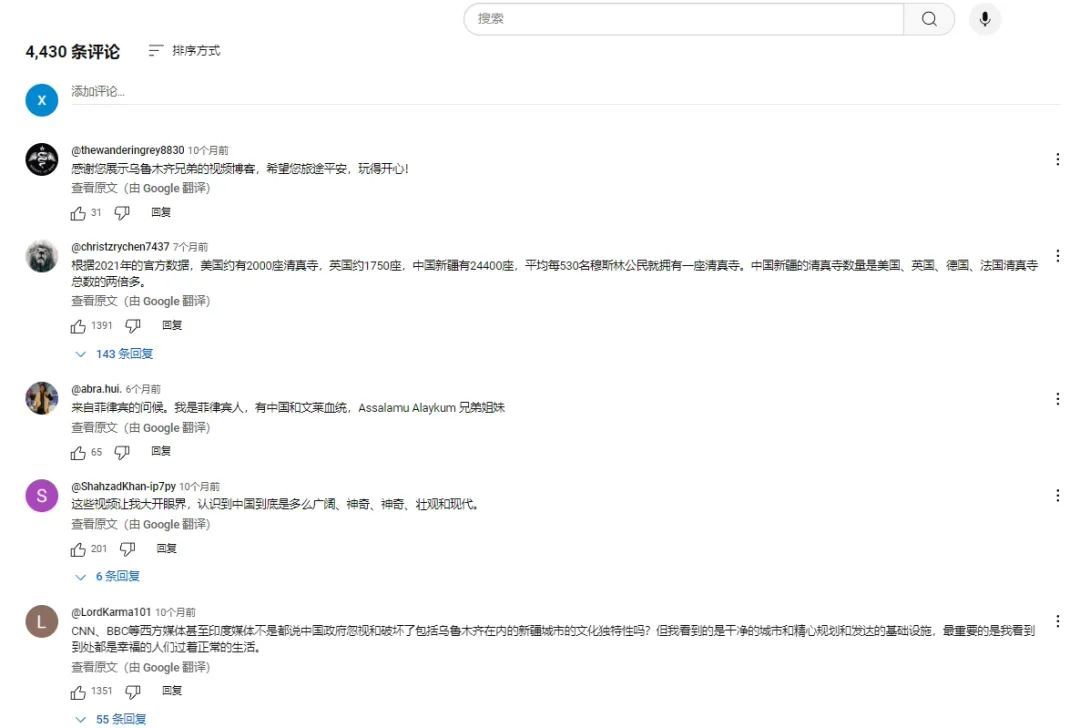Click the magnifying glass search button
The height and width of the screenshot is (728, 1080).
[929, 19]
